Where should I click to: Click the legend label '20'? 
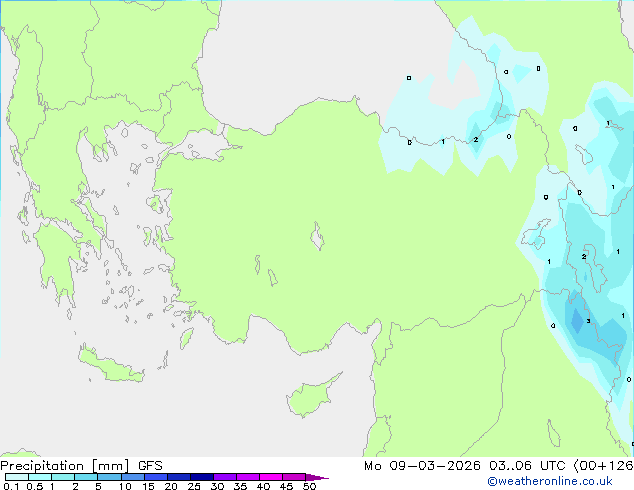171,486
